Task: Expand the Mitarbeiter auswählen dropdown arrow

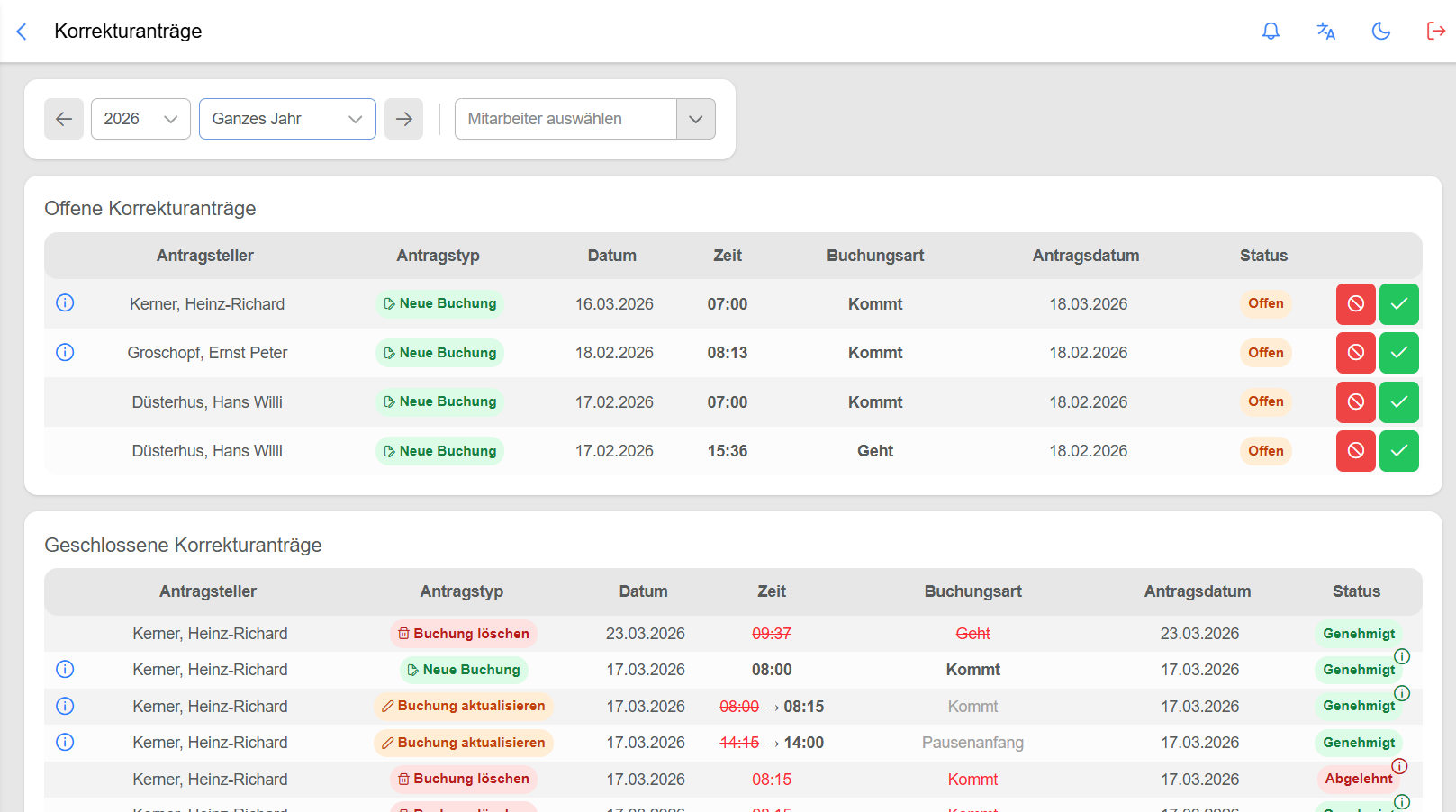Action: pos(696,119)
